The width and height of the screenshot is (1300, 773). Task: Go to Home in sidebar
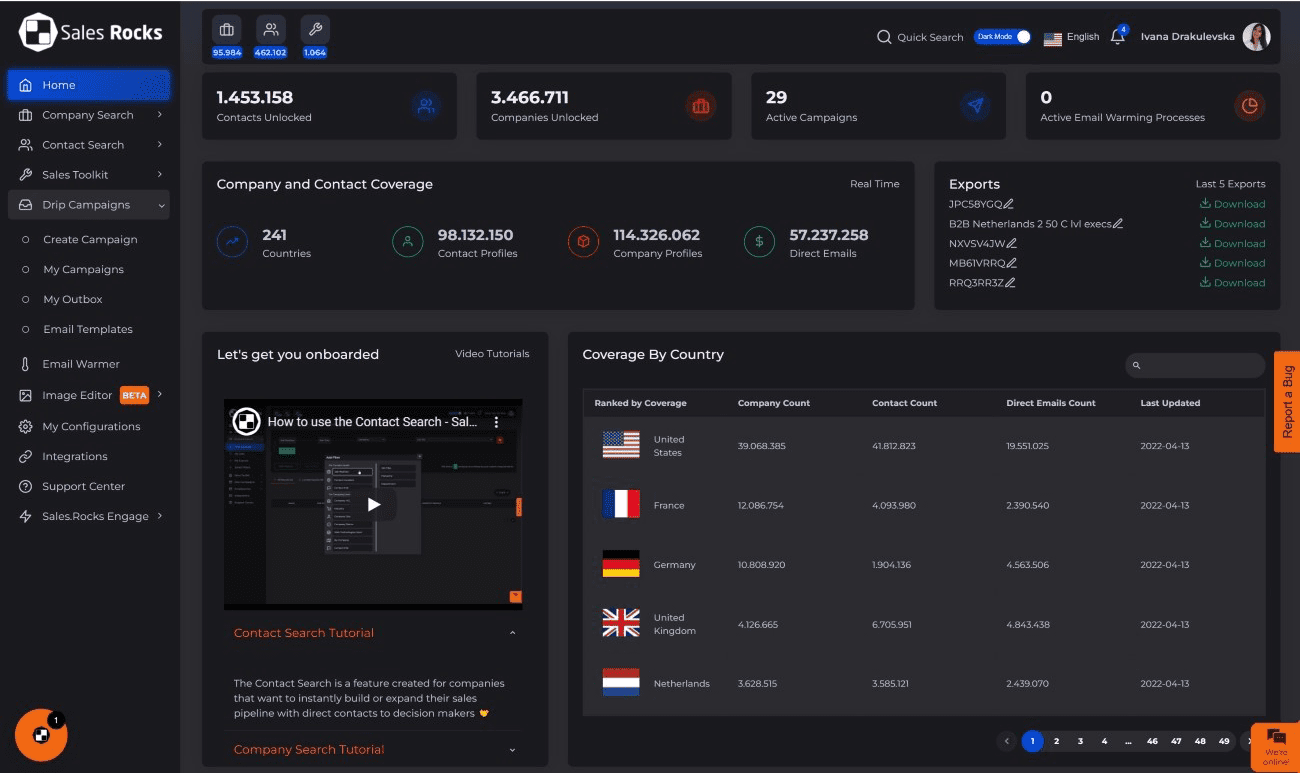(89, 85)
